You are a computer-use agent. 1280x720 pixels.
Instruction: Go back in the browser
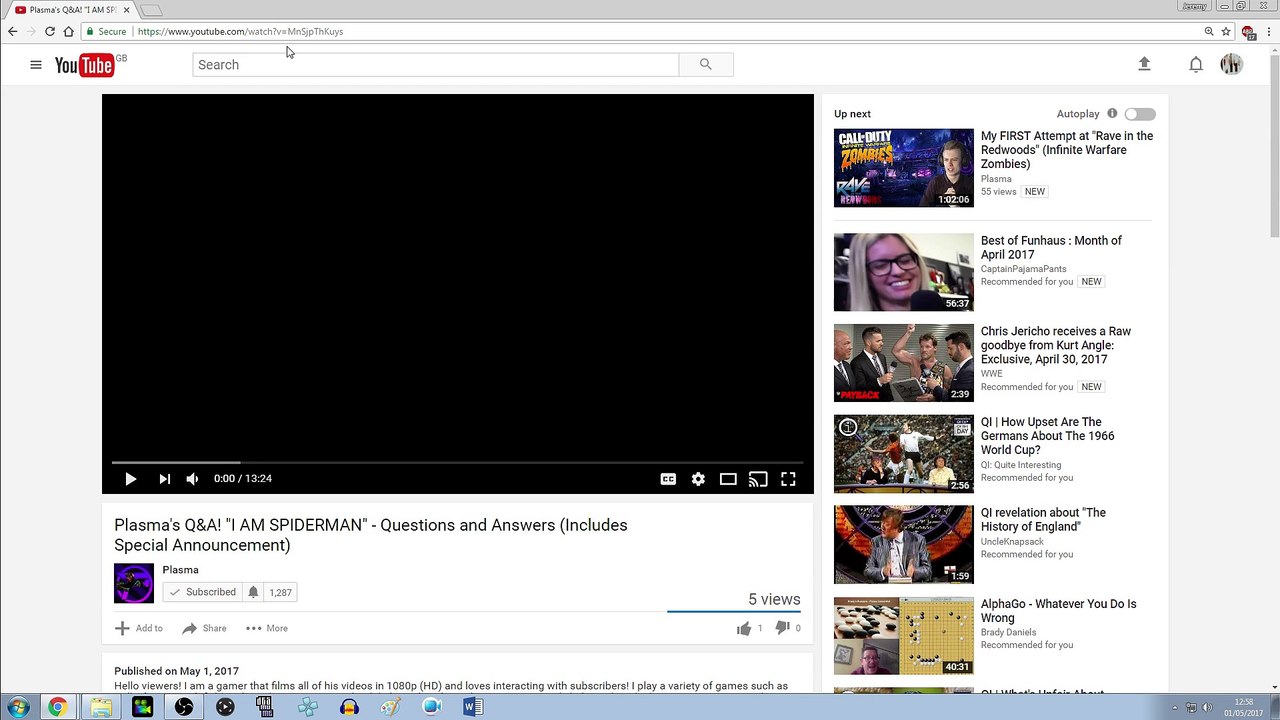(12, 31)
